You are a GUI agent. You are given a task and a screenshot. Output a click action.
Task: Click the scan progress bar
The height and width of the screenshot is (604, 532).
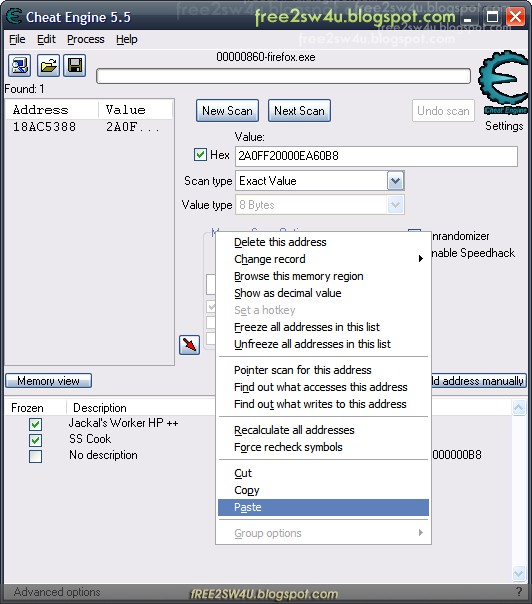pyautogui.click(x=284, y=76)
